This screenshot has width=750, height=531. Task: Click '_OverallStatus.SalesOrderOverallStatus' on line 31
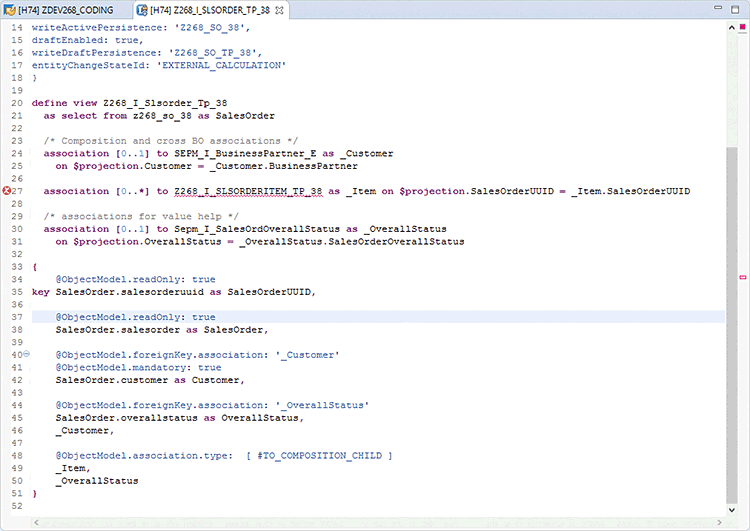(352, 242)
